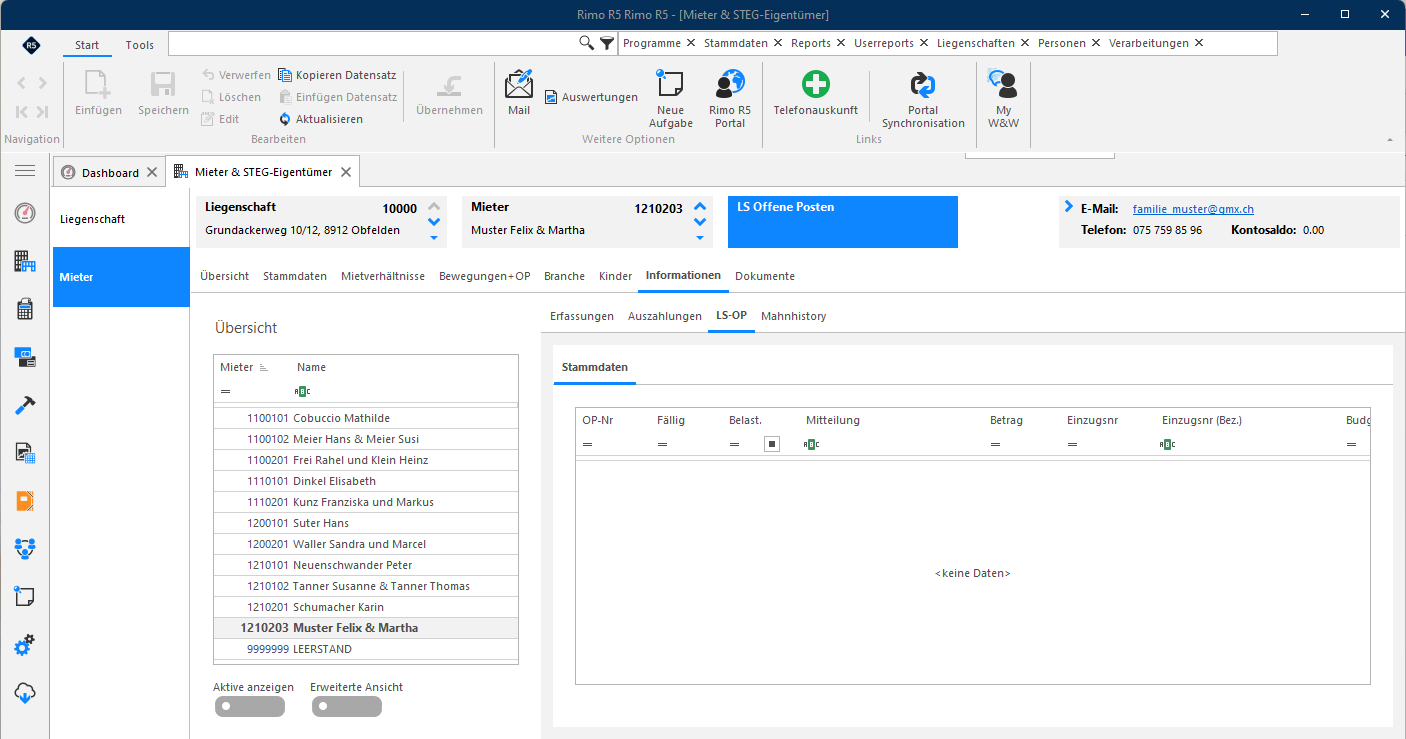Click the Belast. filter checkbox
The image size is (1406, 739).
click(772, 444)
